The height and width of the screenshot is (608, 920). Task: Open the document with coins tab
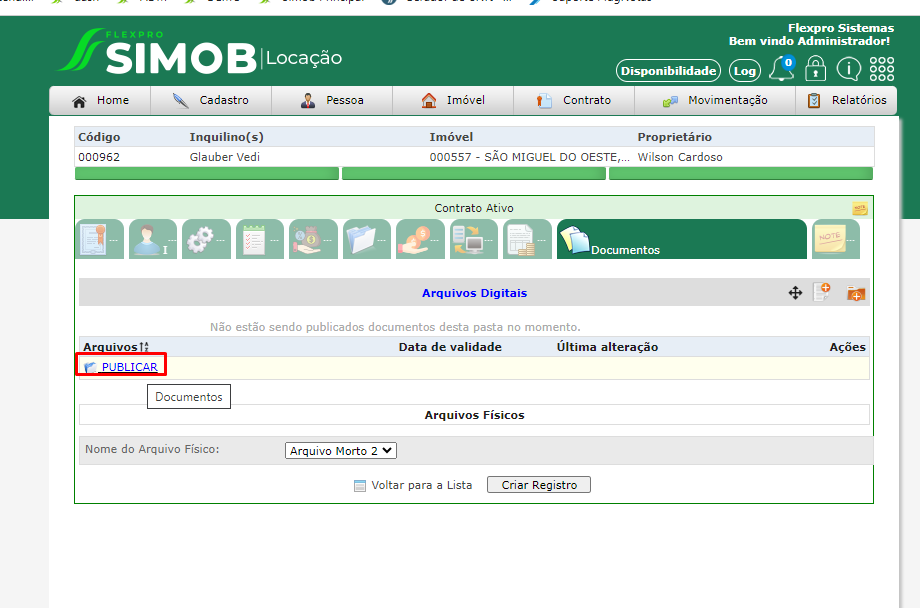pyautogui.click(x=527, y=239)
